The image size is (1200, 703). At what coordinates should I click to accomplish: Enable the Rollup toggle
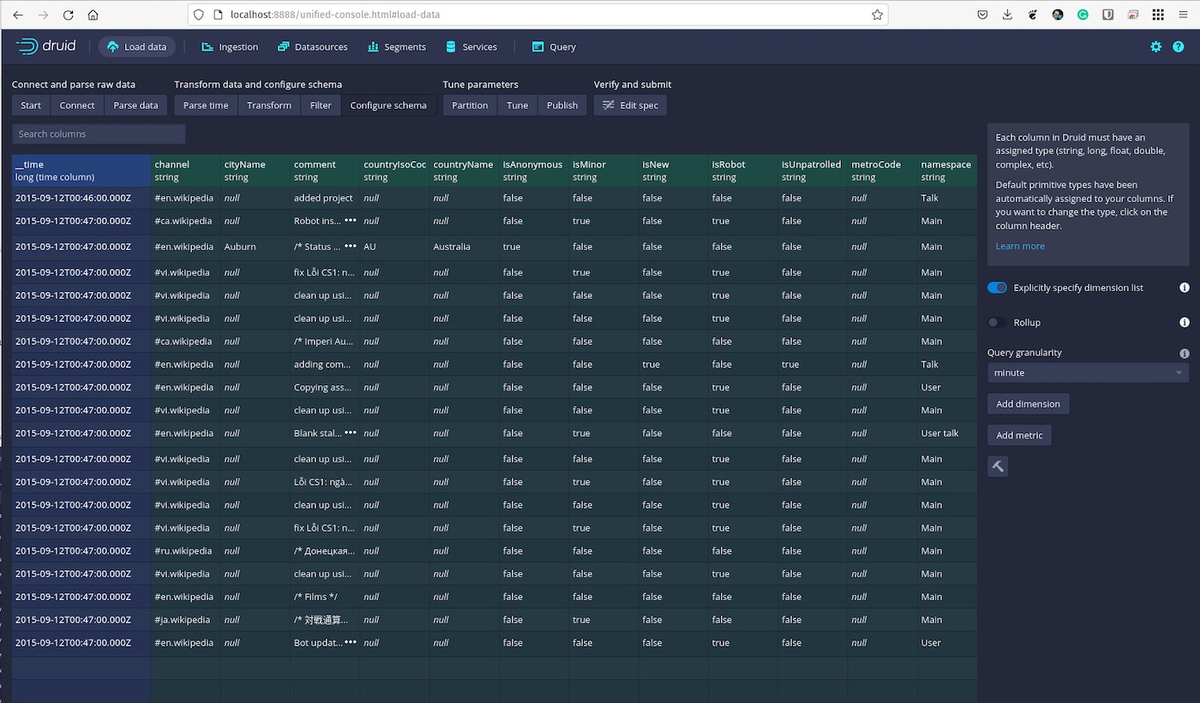[x=995, y=322]
